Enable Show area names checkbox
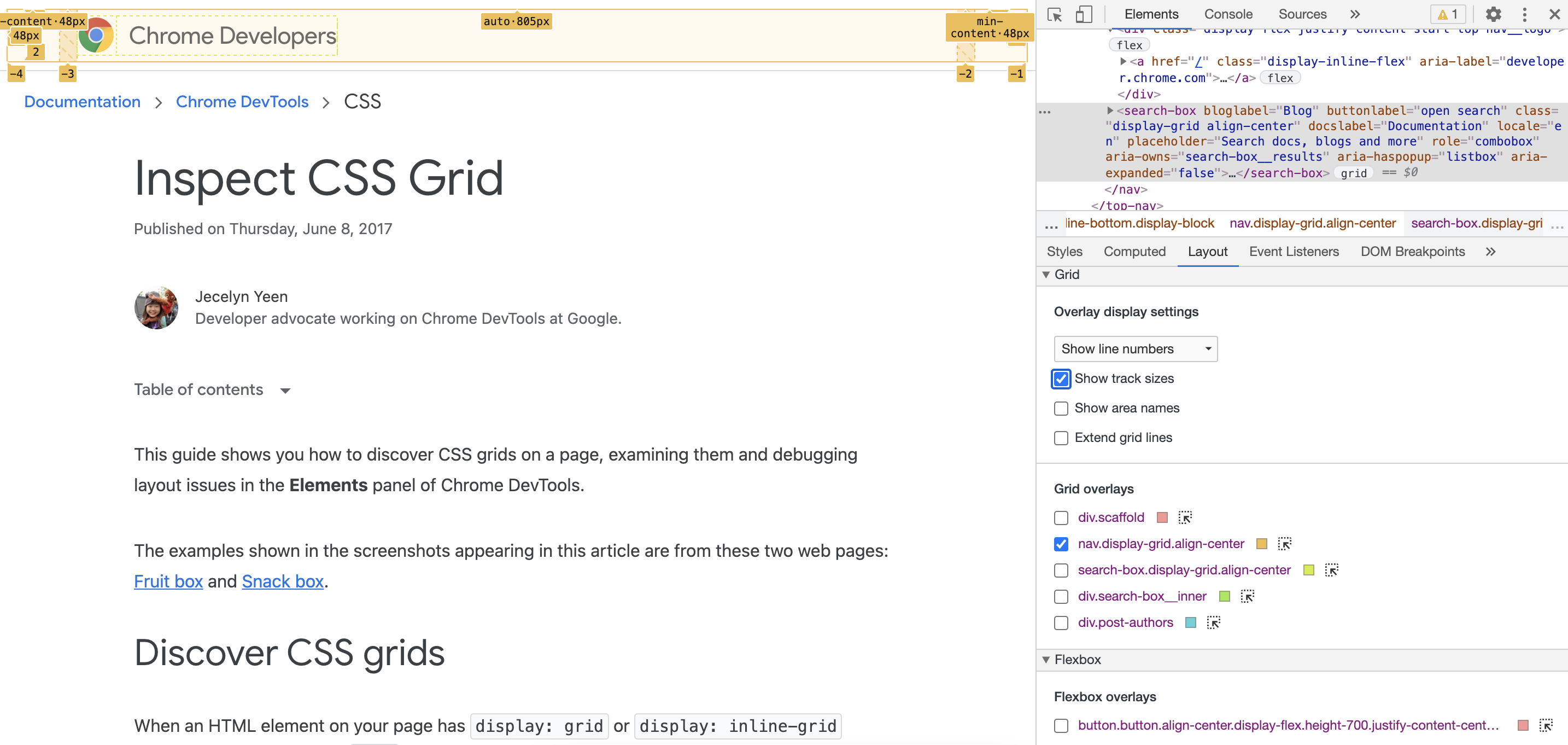 (1061, 408)
